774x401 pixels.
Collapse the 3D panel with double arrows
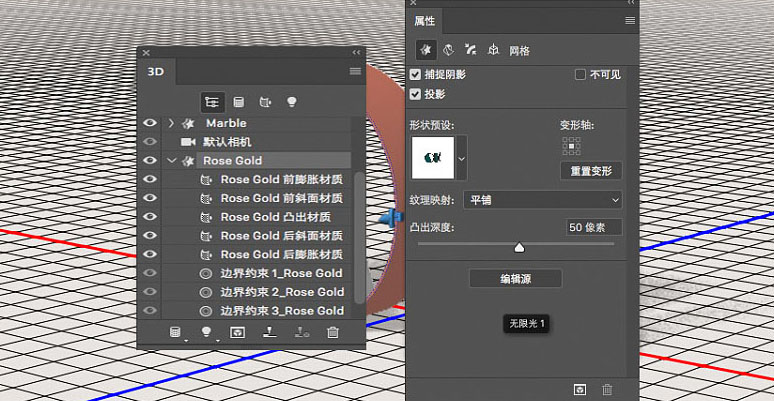(356, 52)
